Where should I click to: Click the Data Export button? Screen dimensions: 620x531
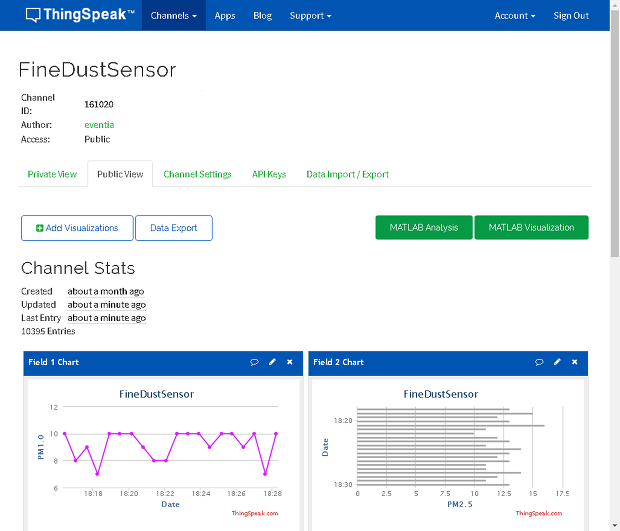click(174, 228)
